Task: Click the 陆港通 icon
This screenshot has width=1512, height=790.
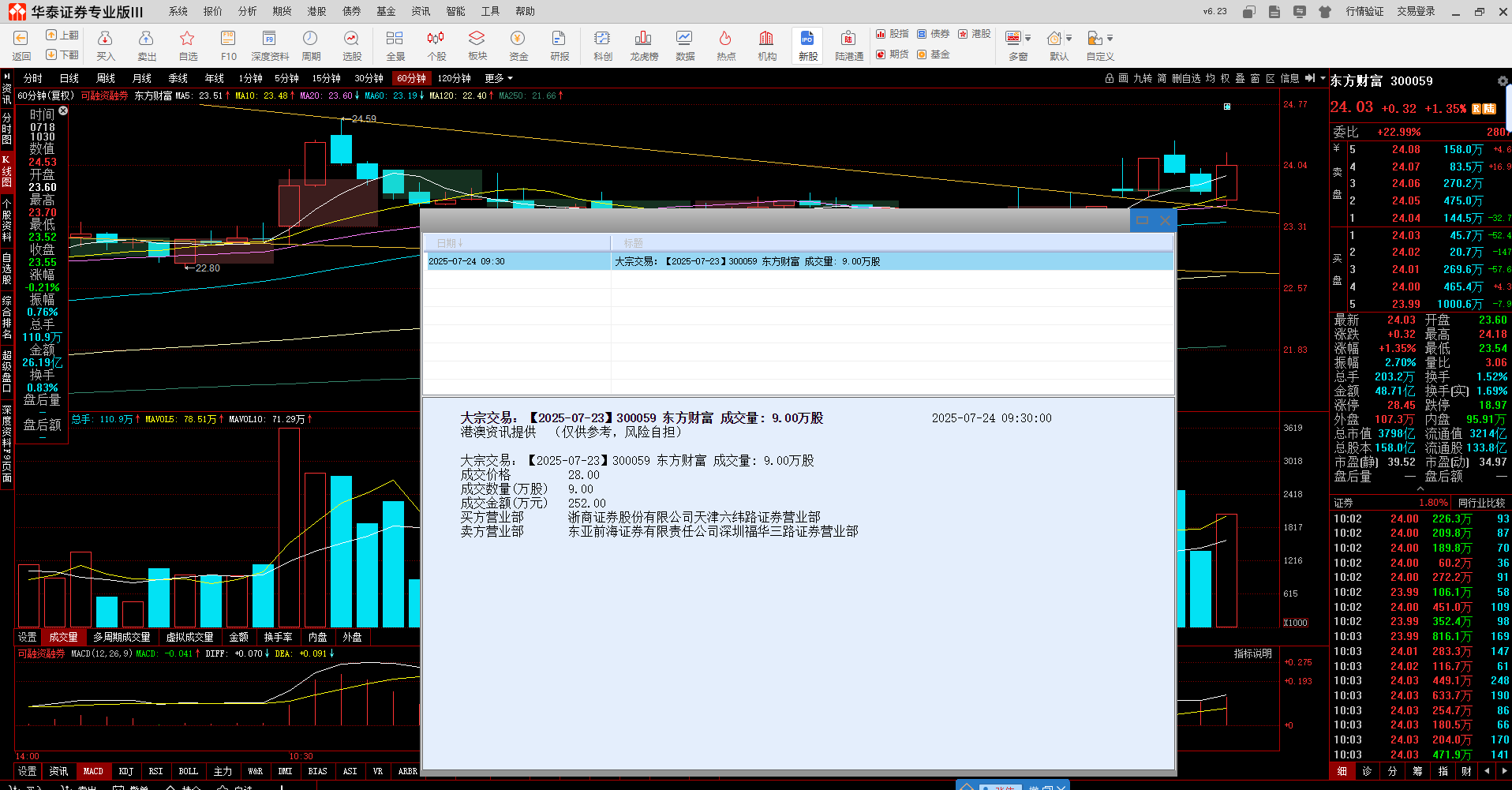Action: pos(849,46)
